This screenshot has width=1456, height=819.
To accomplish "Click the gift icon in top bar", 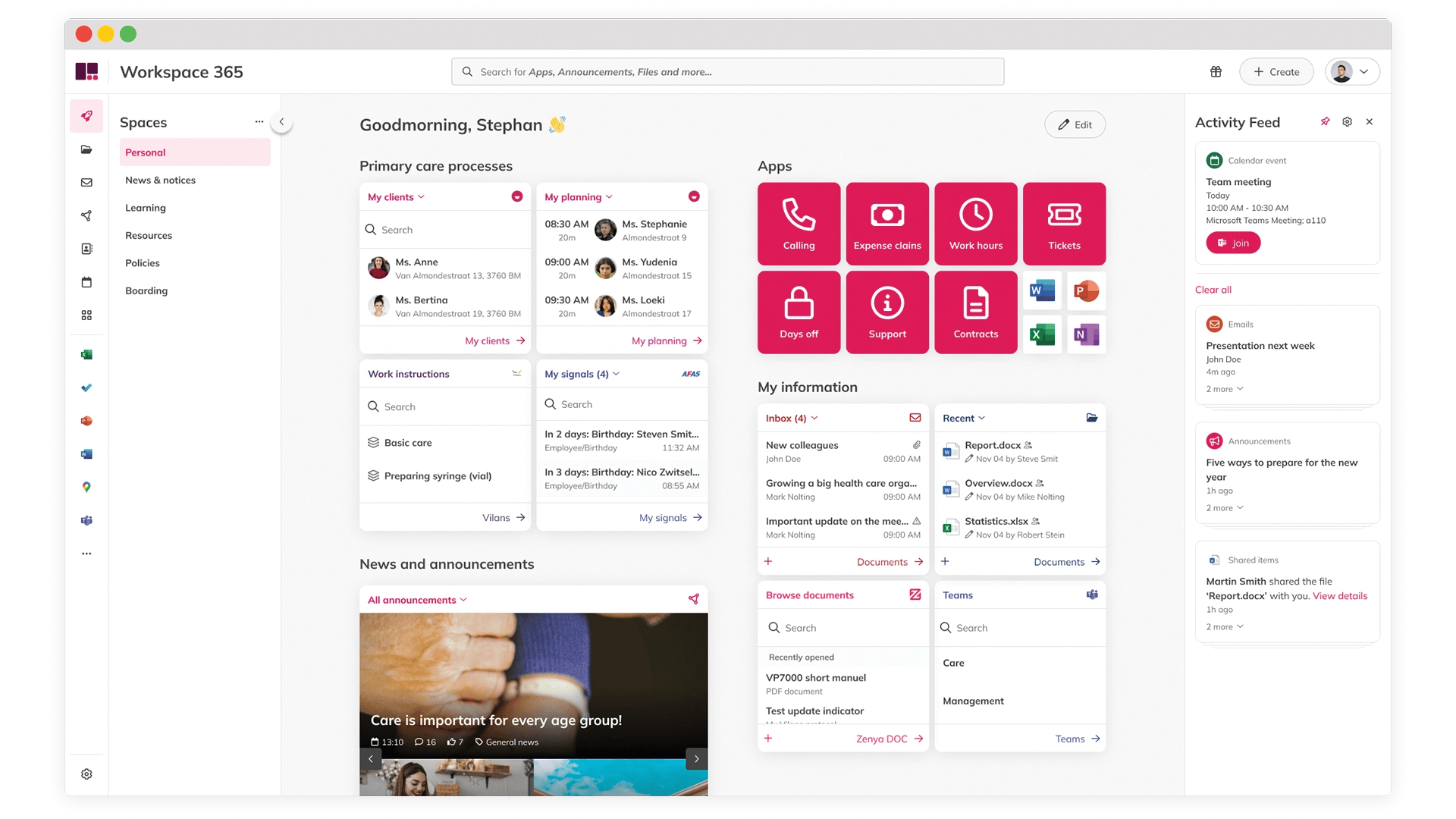I will [x=1216, y=71].
